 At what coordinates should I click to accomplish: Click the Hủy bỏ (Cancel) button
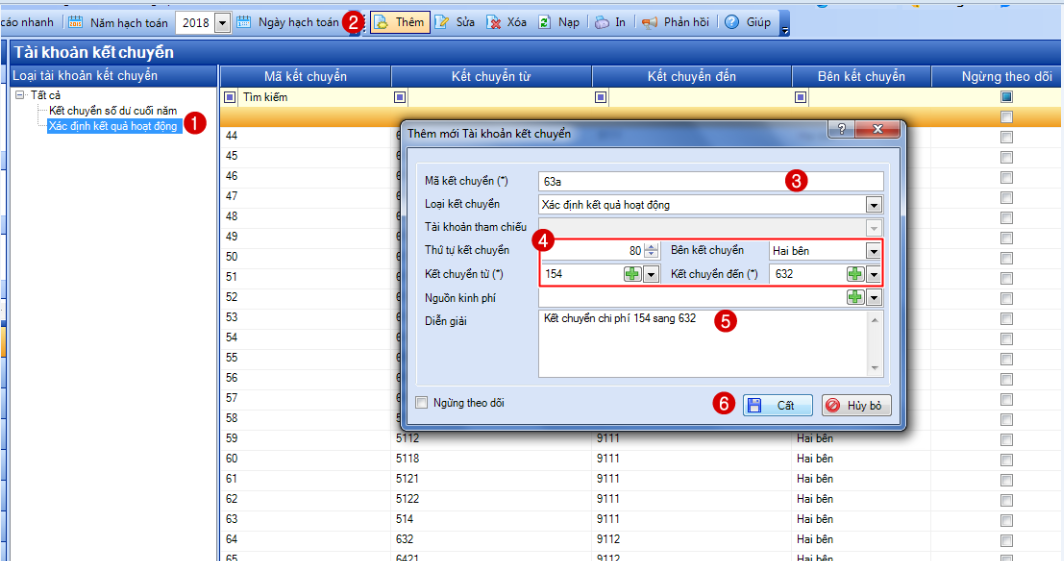(855, 405)
